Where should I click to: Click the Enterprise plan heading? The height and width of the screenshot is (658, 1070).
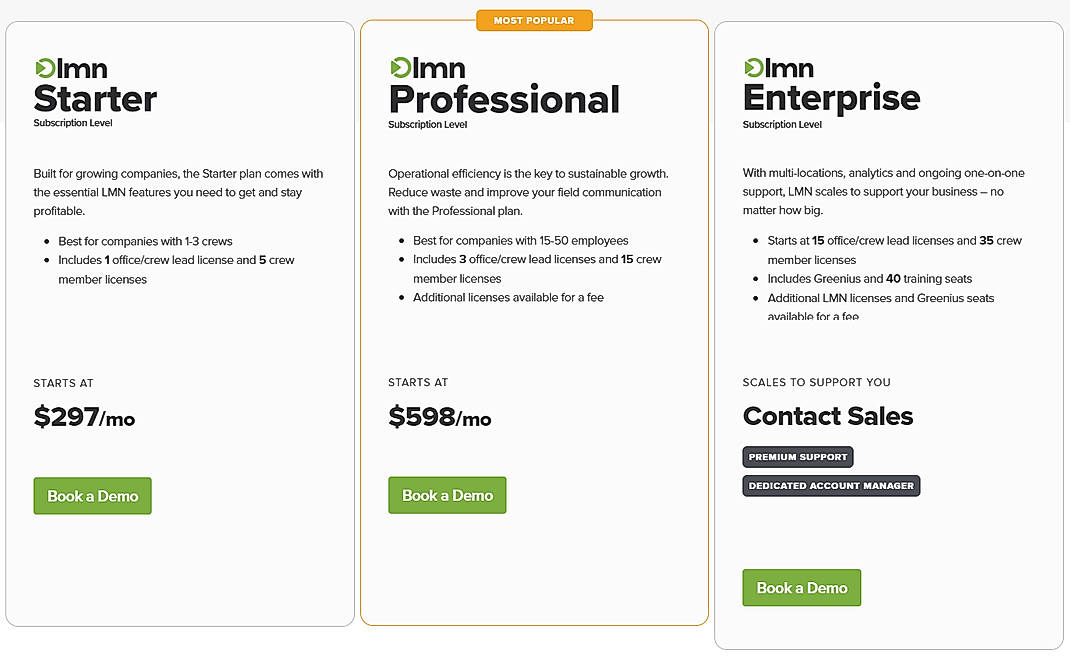coord(831,98)
